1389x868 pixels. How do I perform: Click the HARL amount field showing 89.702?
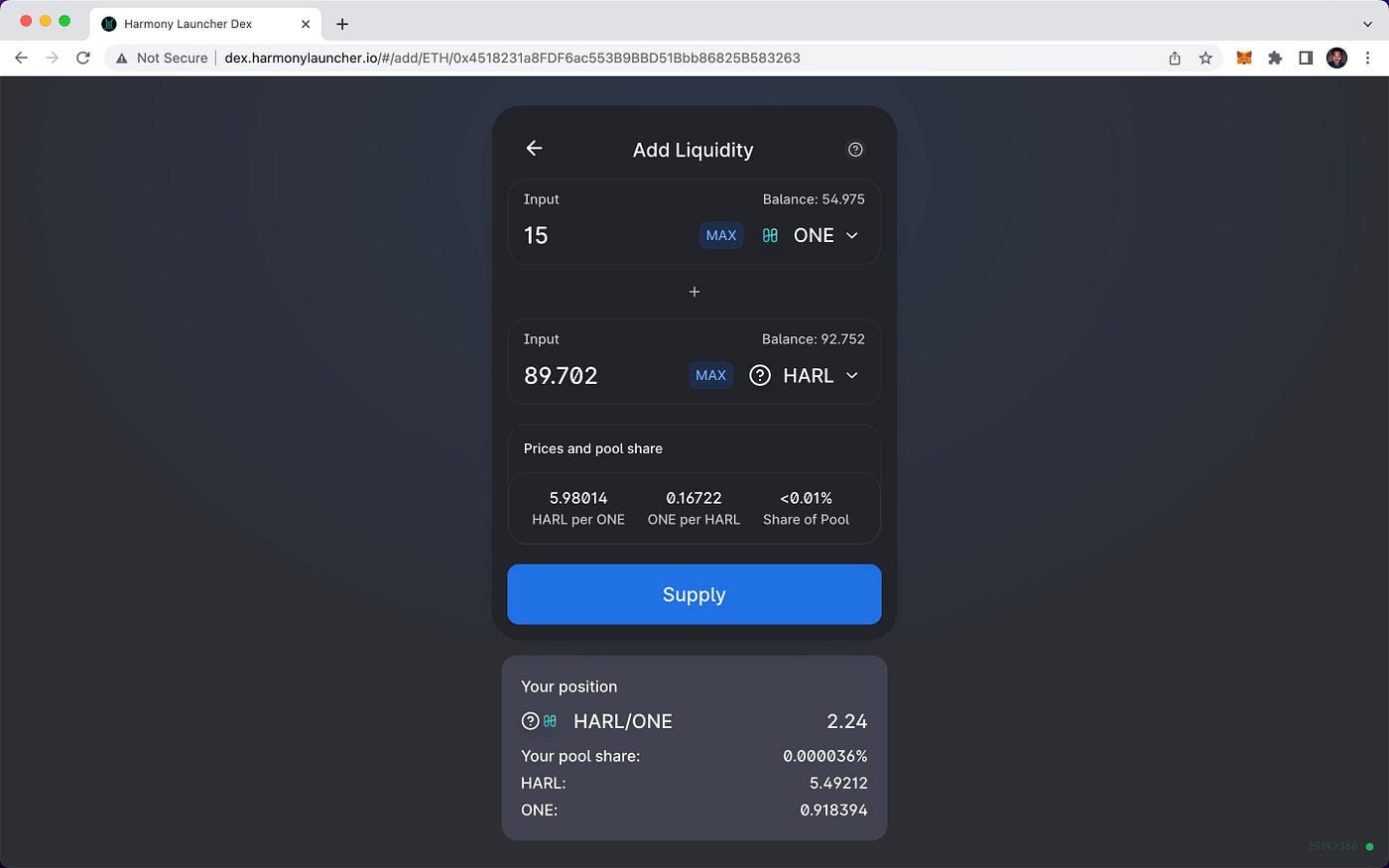[601, 376]
